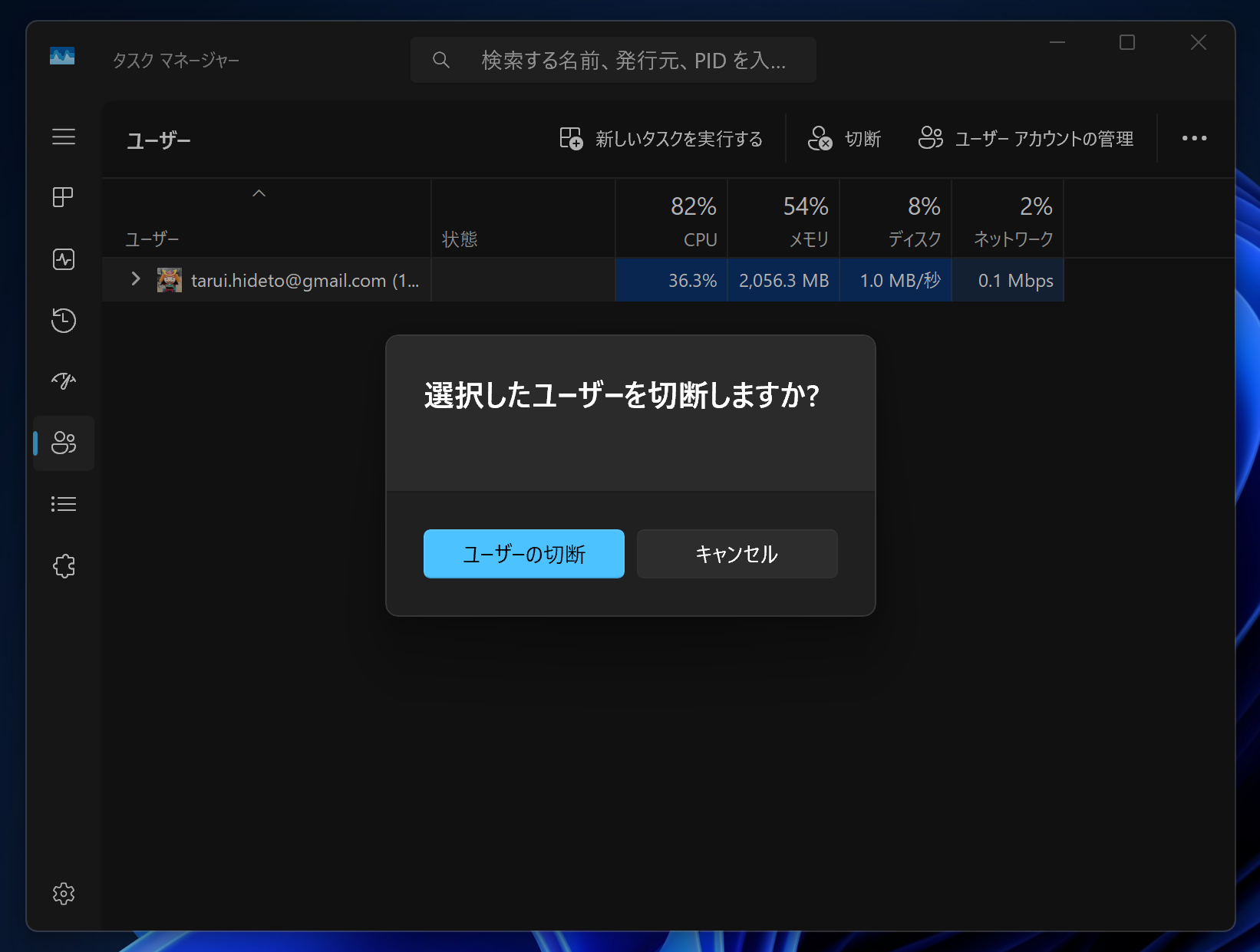
Task: Open the ... more options menu
Action: tap(1194, 138)
